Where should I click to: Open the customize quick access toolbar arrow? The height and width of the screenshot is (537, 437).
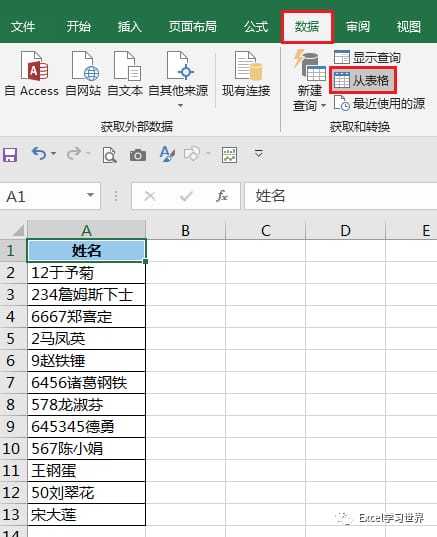(259, 153)
